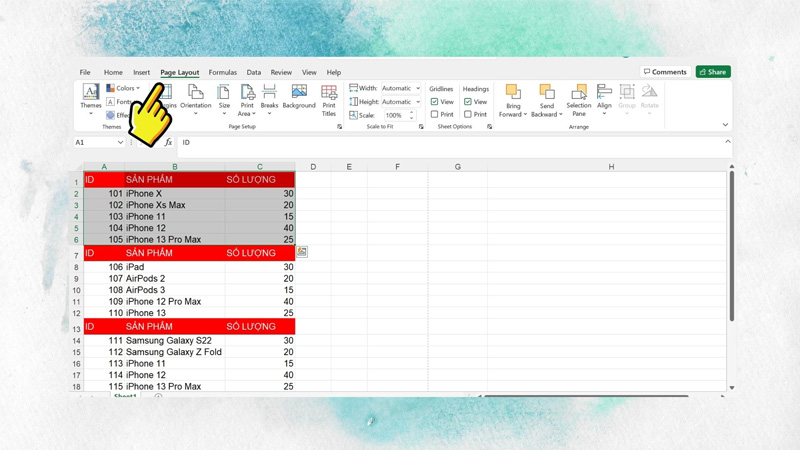Switch to the Insert tab
The image size is (800, 450).
point(141,72)
